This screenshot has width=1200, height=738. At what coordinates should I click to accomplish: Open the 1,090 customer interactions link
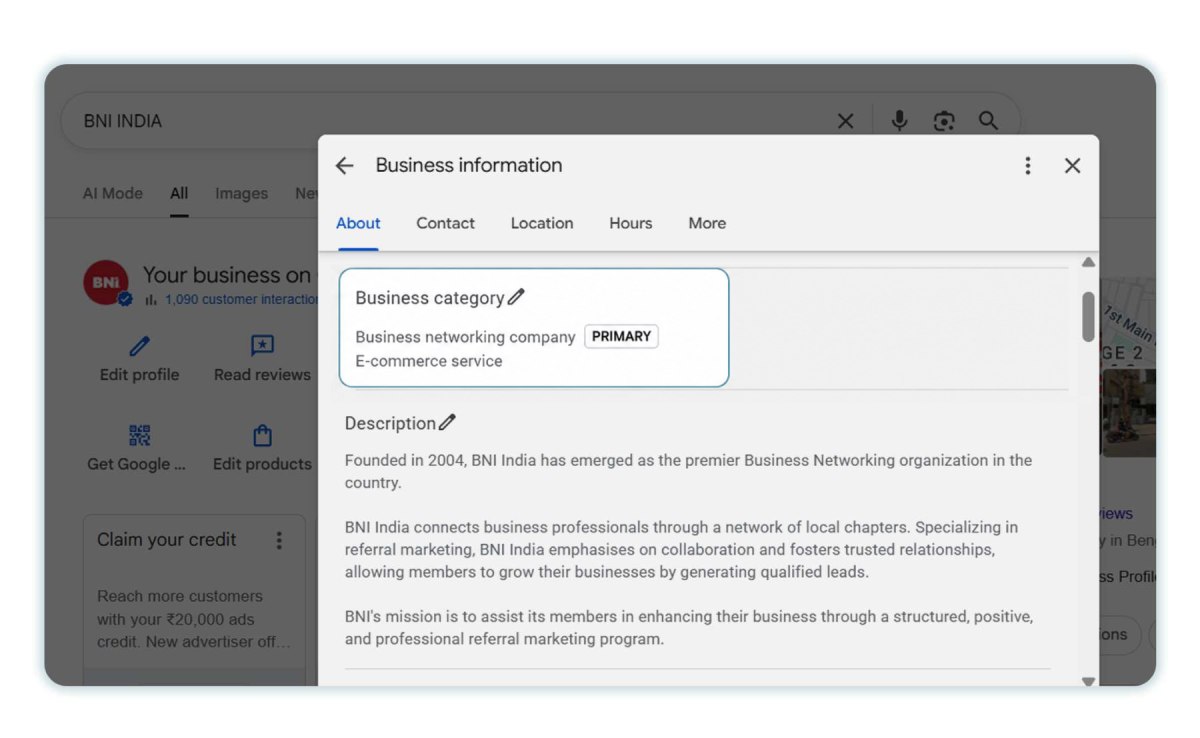pos(241,299)
